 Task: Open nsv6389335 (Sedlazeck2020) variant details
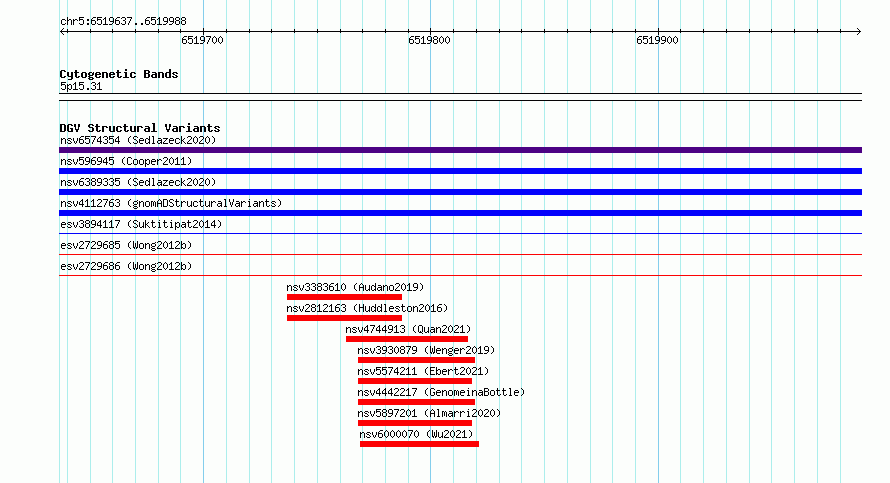coord(138,182)
